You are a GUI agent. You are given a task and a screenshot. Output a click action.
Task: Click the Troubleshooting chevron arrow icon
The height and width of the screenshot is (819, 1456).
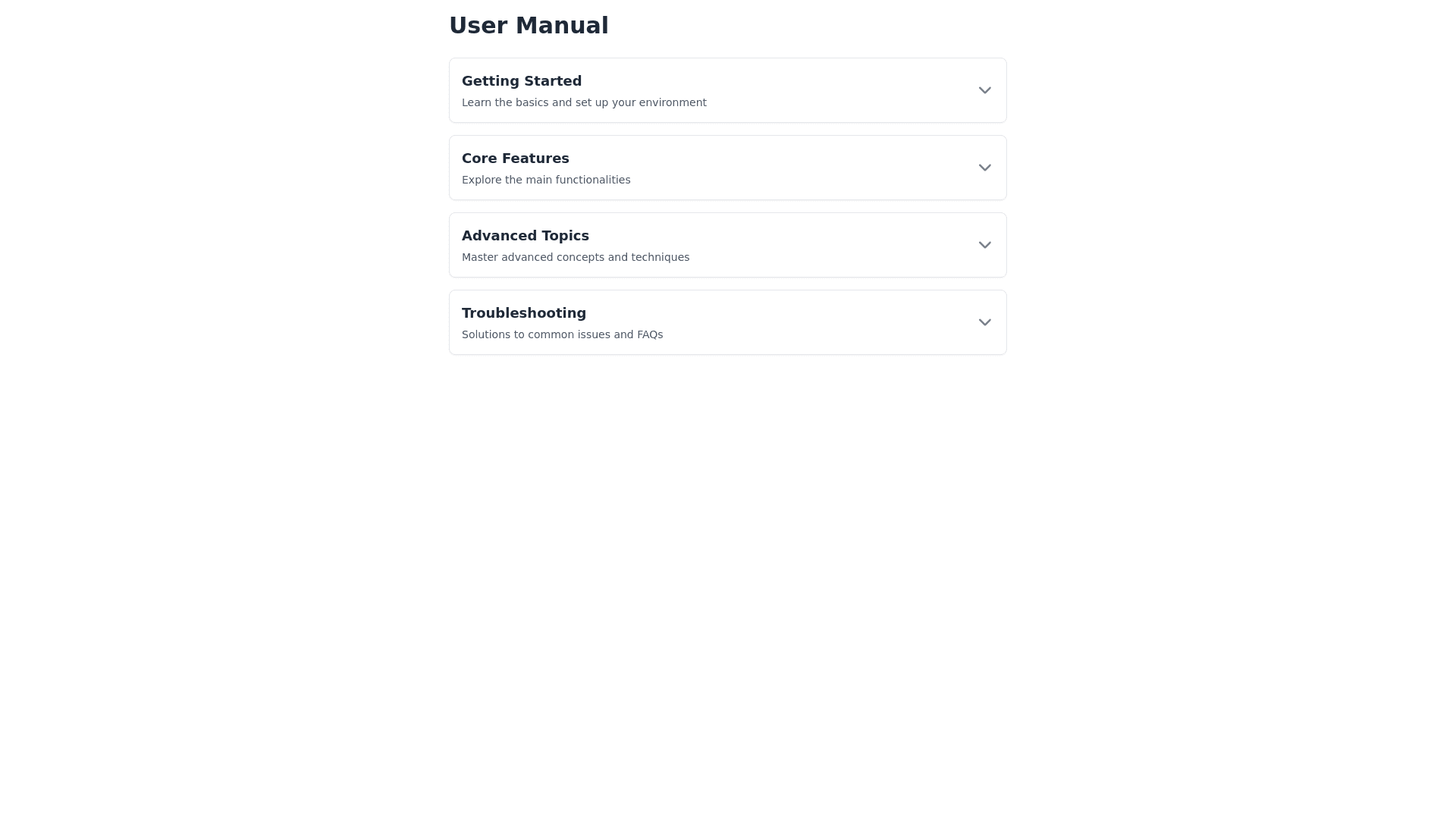(x=984, y=322)
